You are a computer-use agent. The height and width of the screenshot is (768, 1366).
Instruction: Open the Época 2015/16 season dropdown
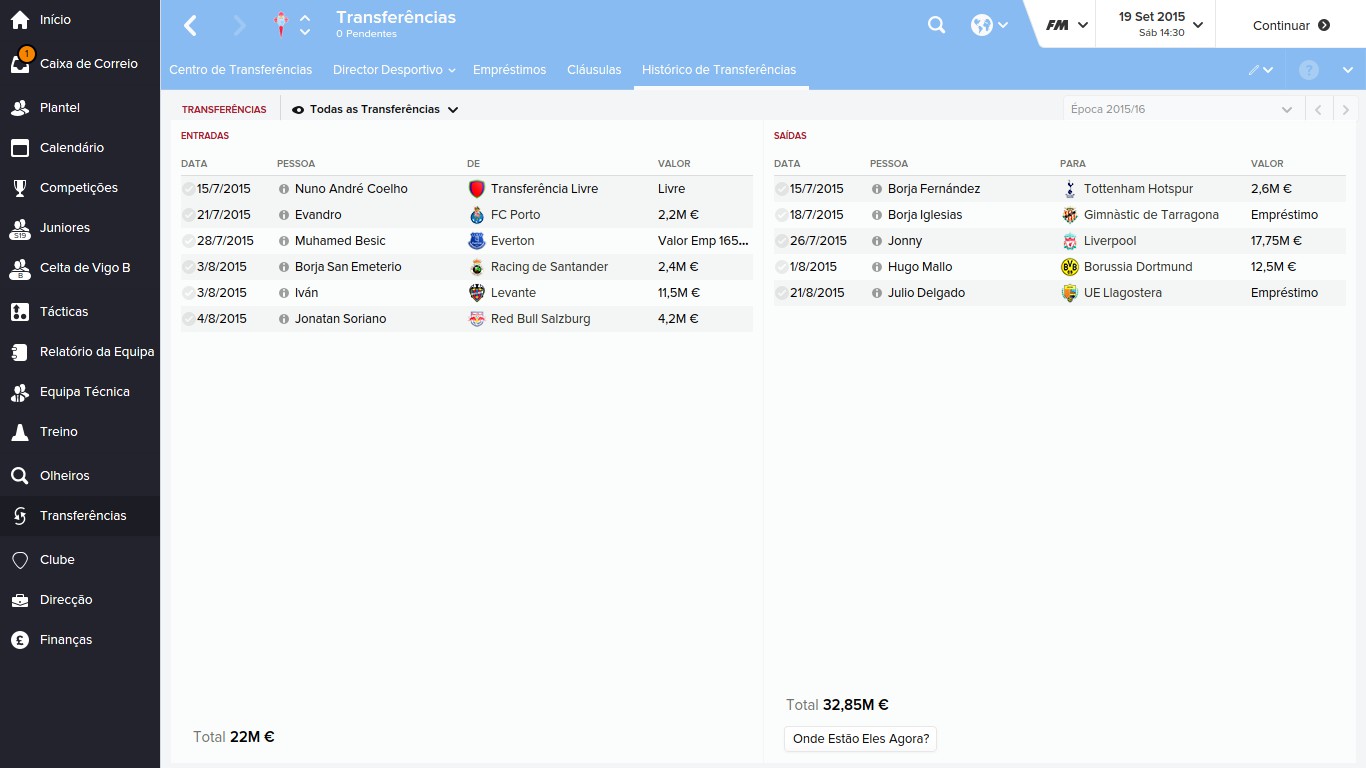(x=1183, y=109)
